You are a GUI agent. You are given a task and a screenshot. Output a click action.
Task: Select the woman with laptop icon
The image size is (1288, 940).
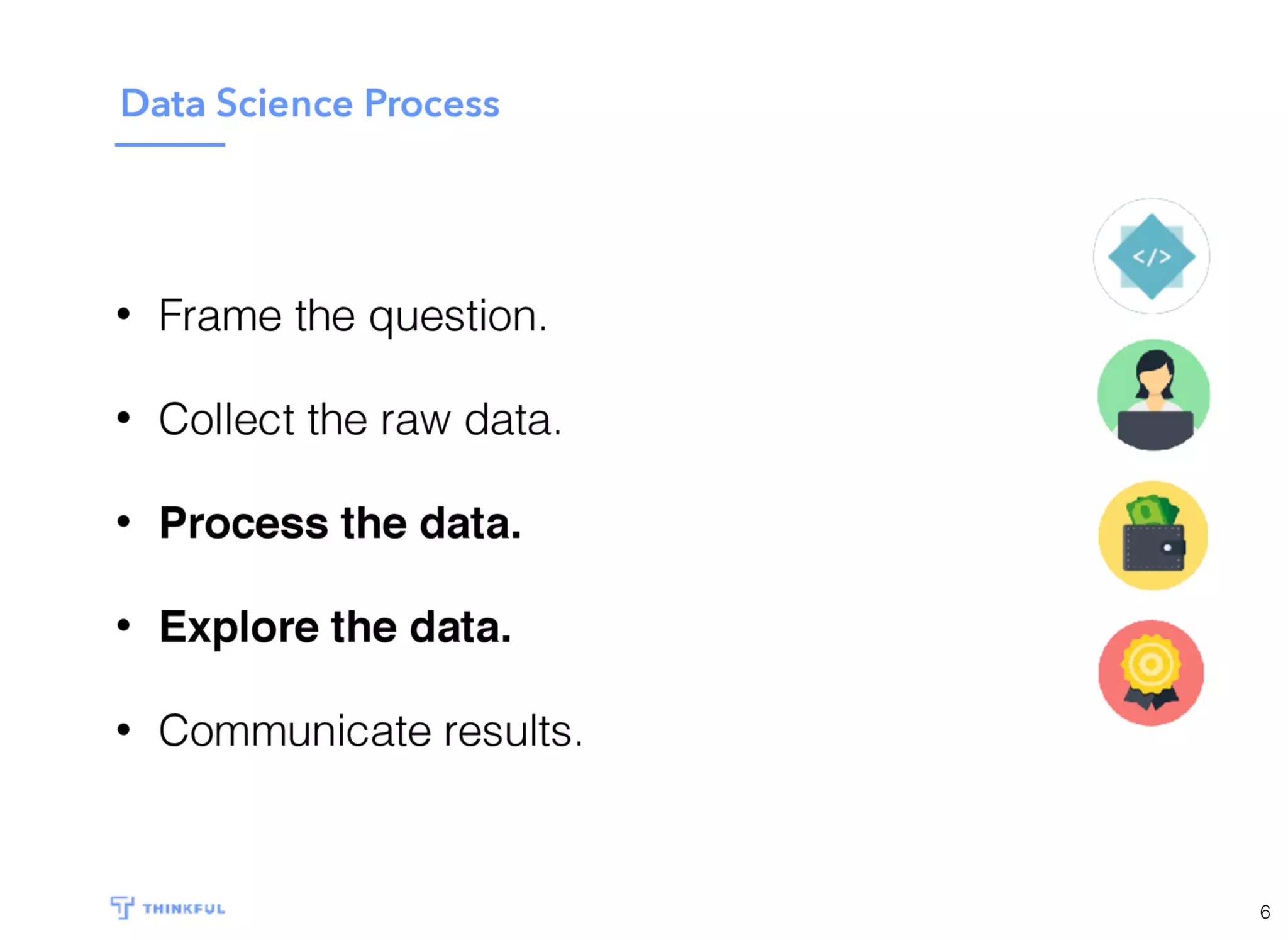1153,395
